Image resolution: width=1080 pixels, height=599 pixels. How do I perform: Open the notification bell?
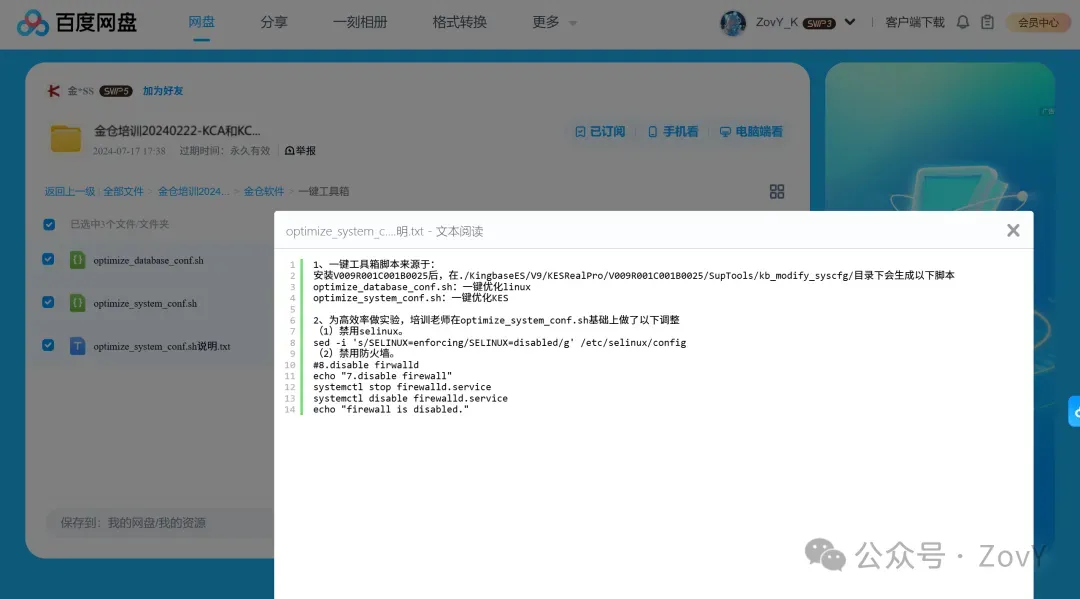pyautogui.click(x=963, y=22)
